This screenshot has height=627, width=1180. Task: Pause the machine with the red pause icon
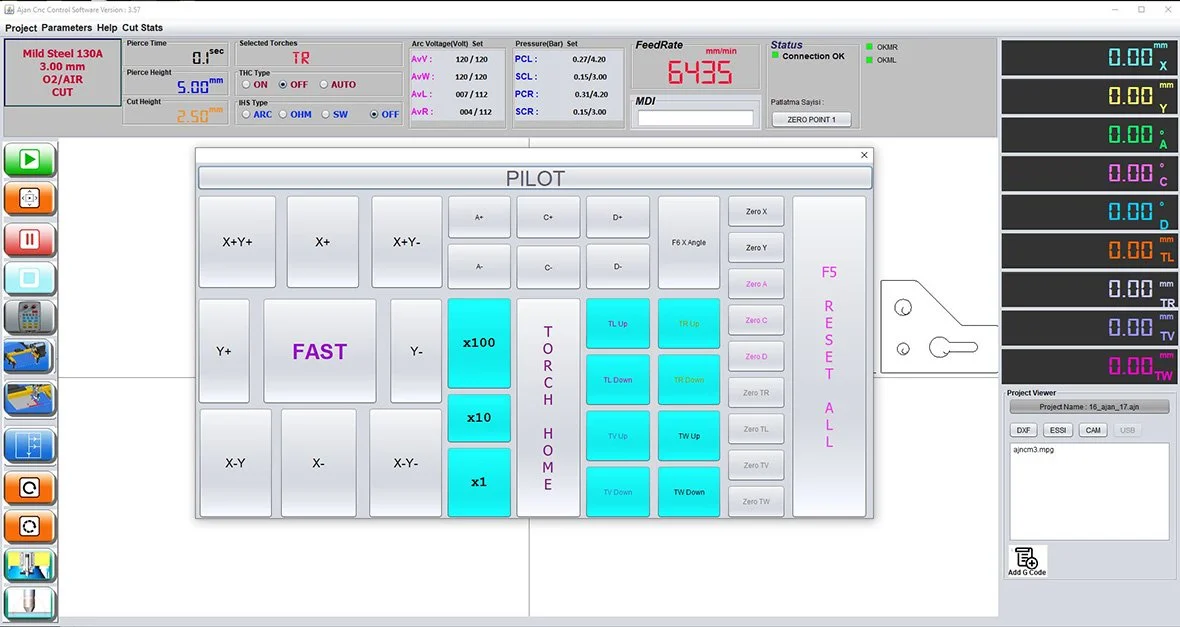tap(29, 239)
